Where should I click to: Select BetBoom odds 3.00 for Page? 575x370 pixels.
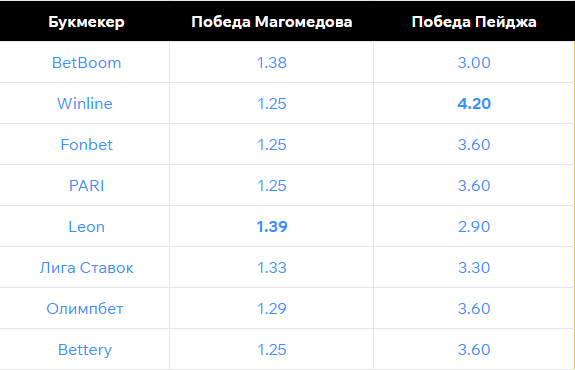click(474, 63)
